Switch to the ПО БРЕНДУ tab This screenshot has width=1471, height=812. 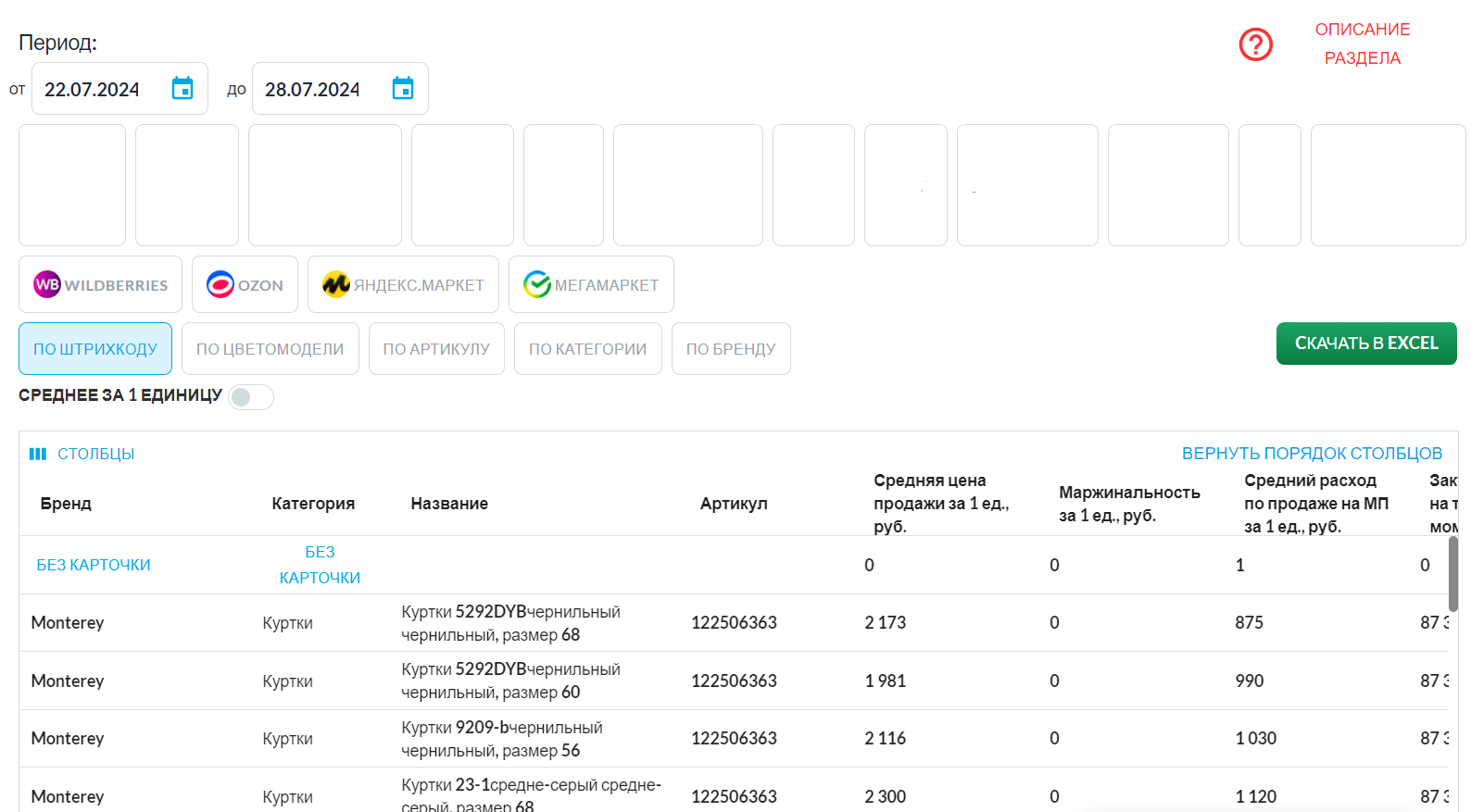[x=731, y=349]
